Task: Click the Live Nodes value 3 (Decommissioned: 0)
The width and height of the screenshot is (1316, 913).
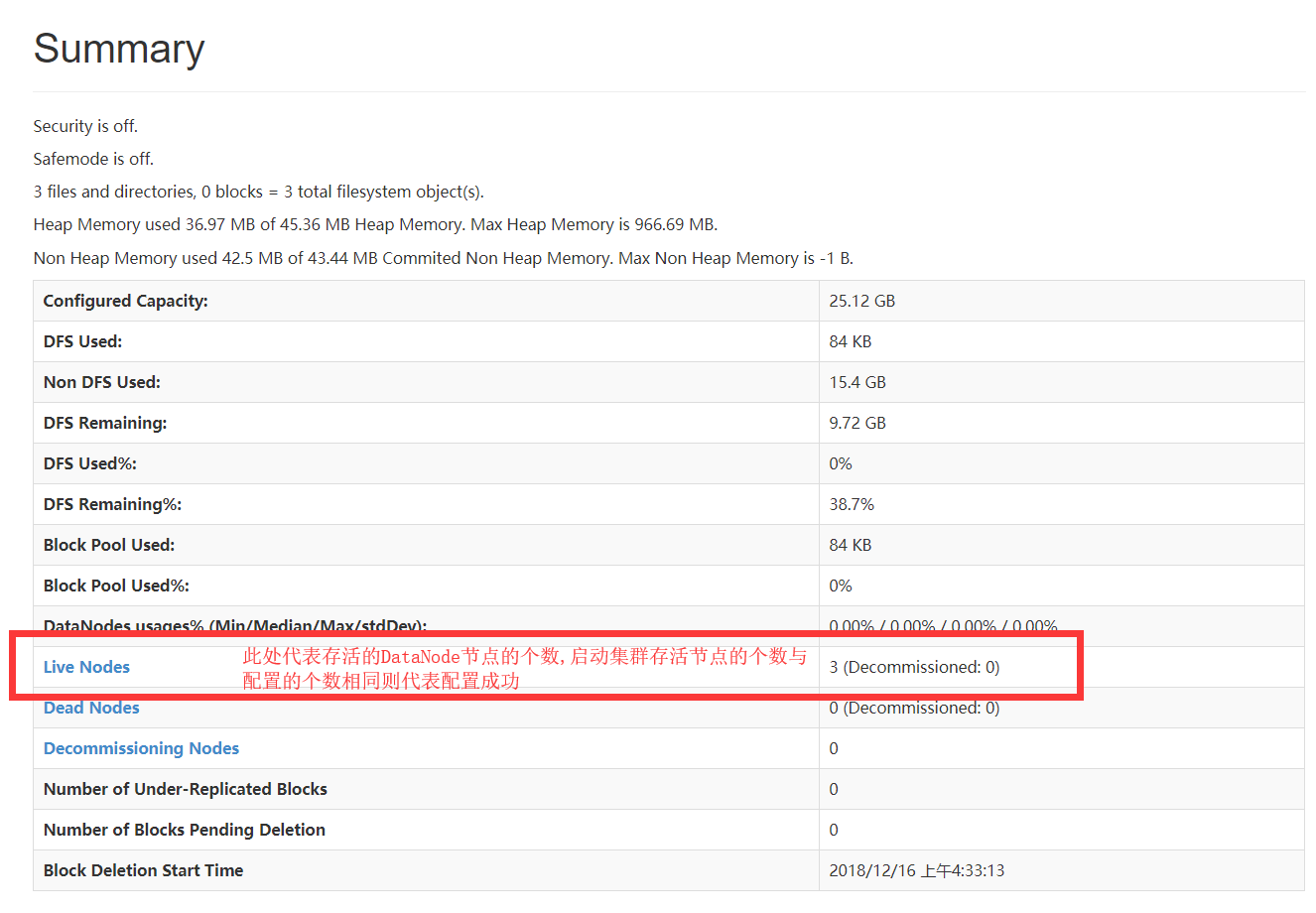Action: coord(914,667)
